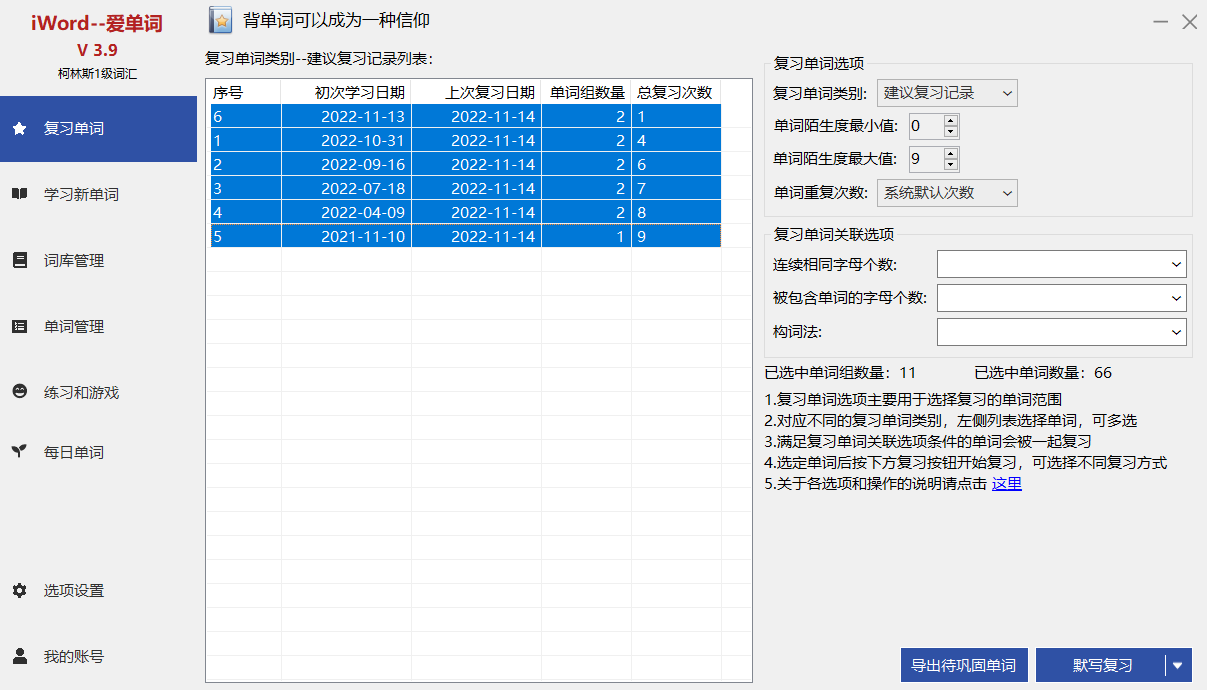Click the 词库管理 book icon
This screenshot has height=690, width=1207.
pos(19,260)
